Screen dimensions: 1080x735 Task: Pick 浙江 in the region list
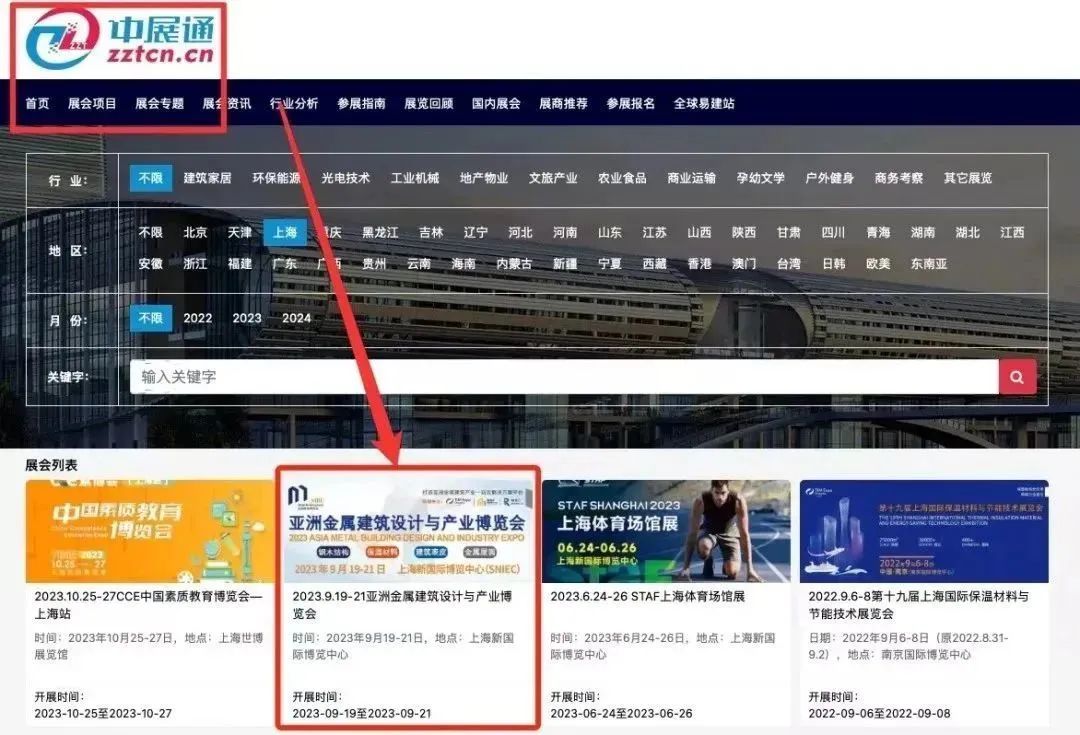click(196, 263)
